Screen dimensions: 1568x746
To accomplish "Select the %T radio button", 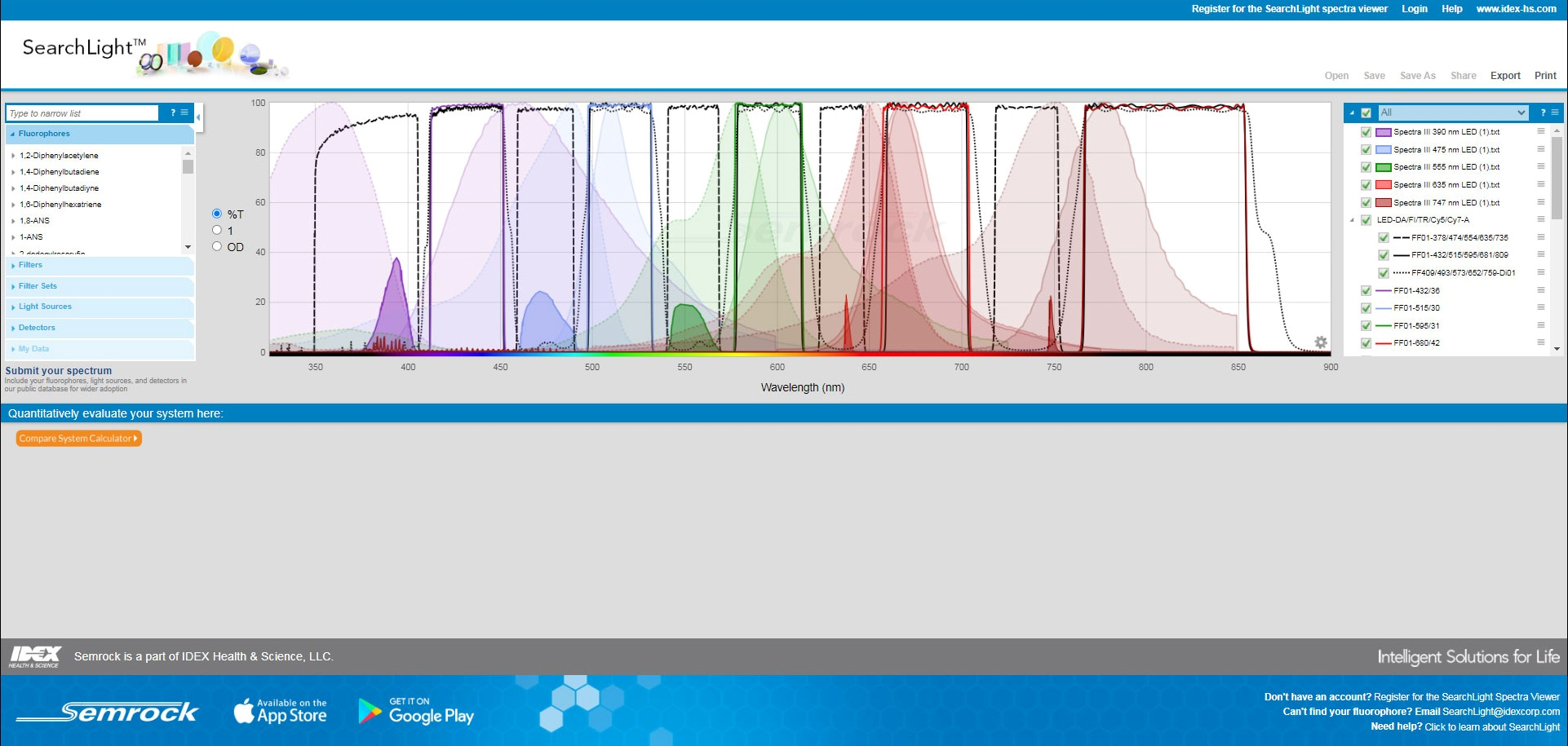I will pos(217,214).
